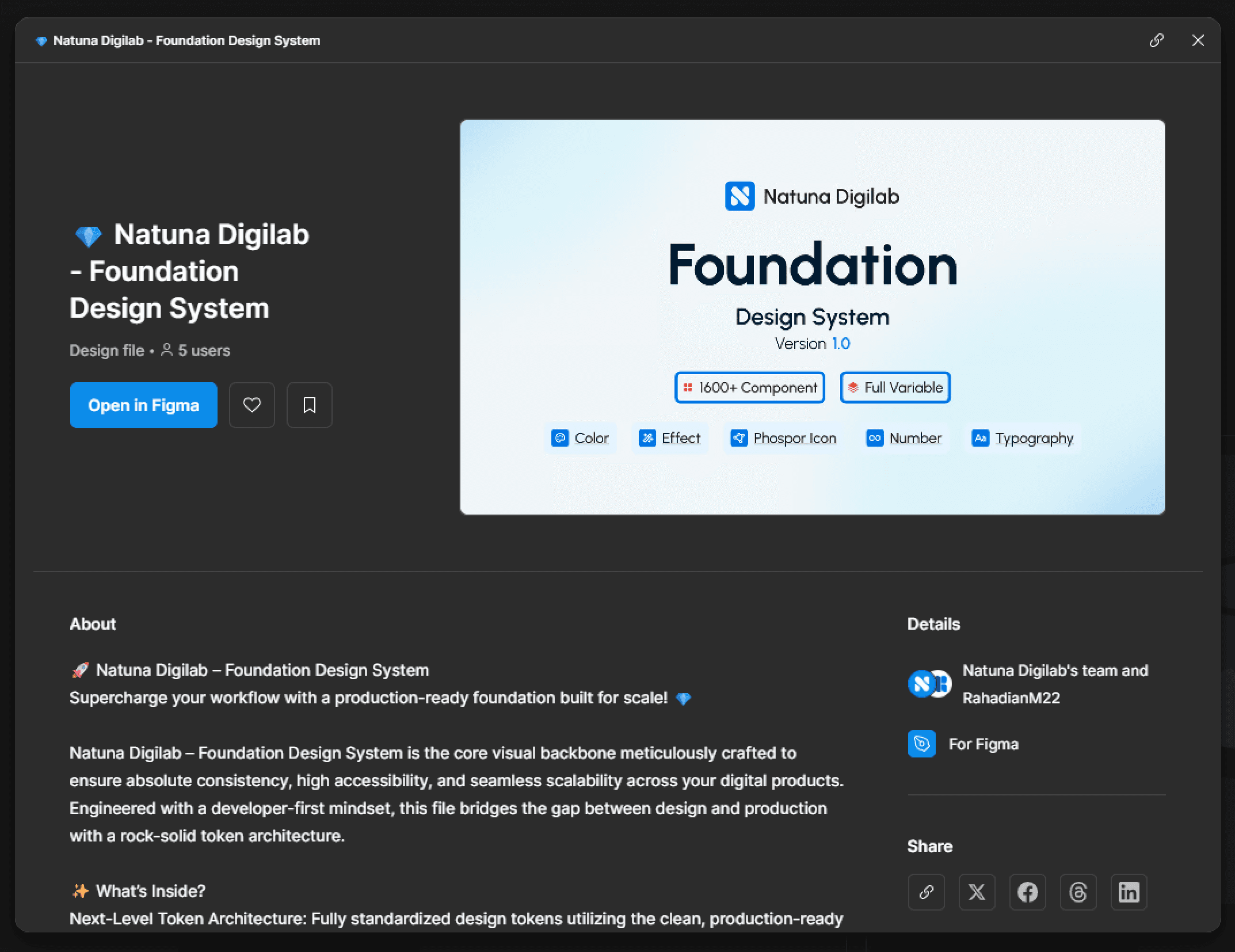Screen dimensions: 1235x952
Task: Click the title bar text Natuna Digilab - Foundation Design System
Action: tap(186, 41)
